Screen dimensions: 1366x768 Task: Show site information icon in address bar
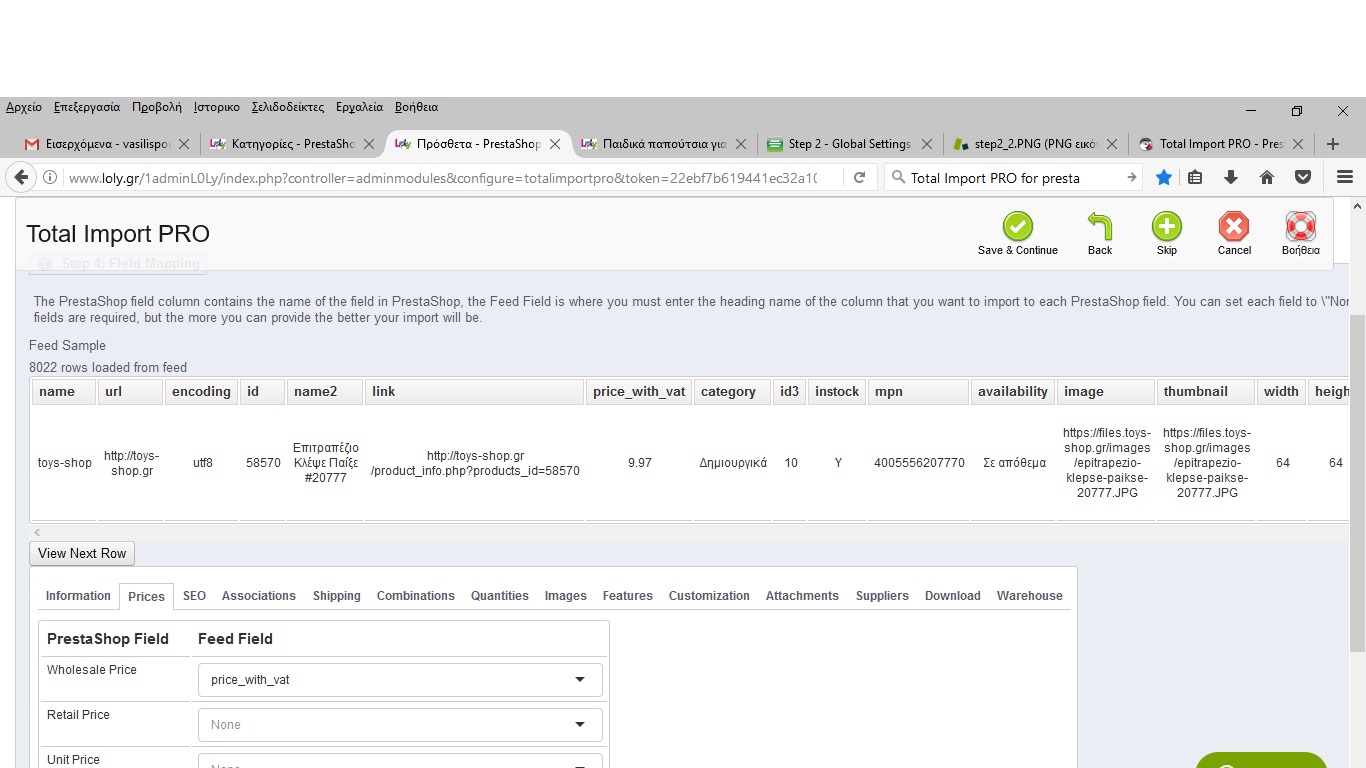point(50,178)
